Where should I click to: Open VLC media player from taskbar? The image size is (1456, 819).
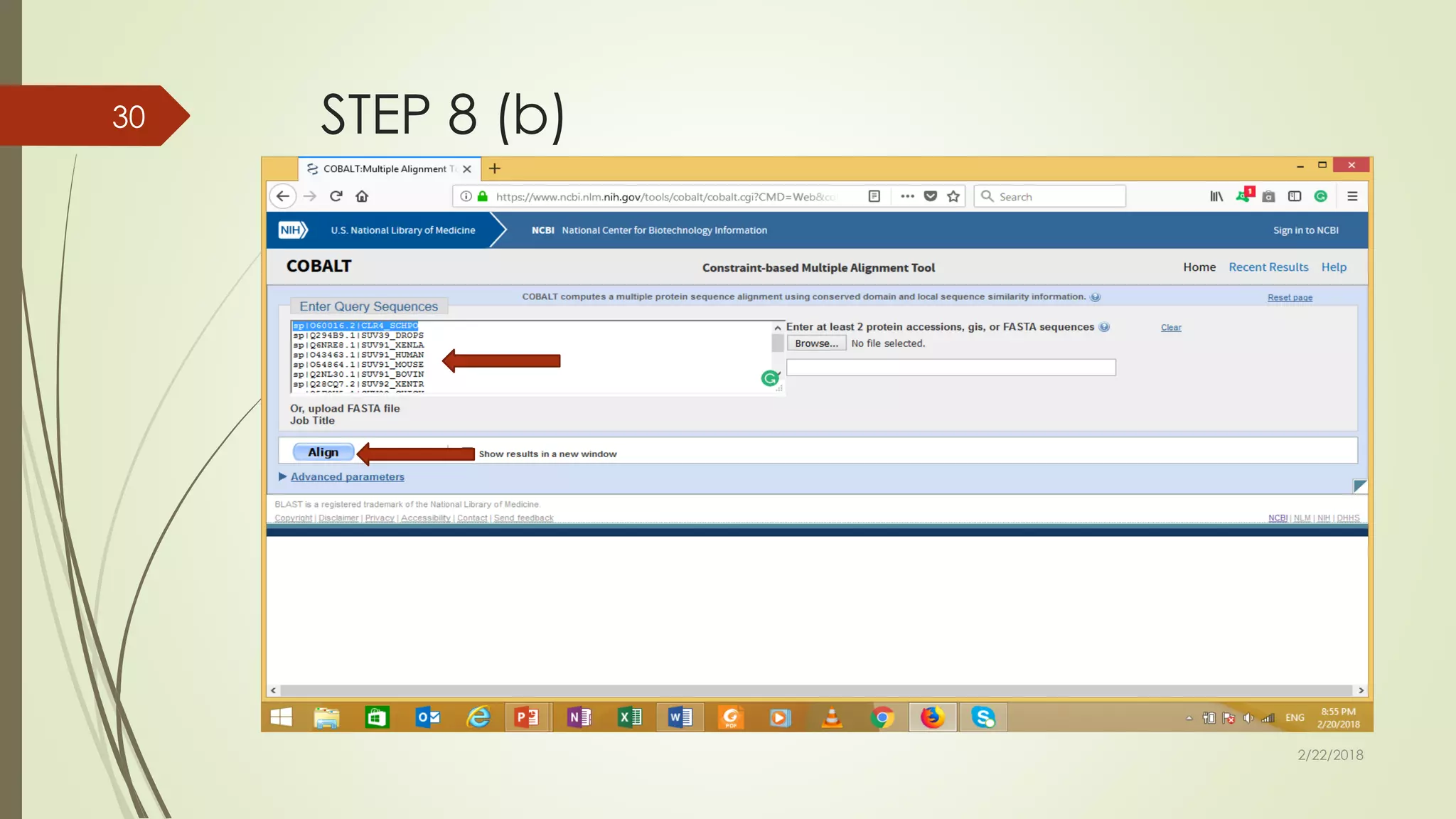click(831, 718)
